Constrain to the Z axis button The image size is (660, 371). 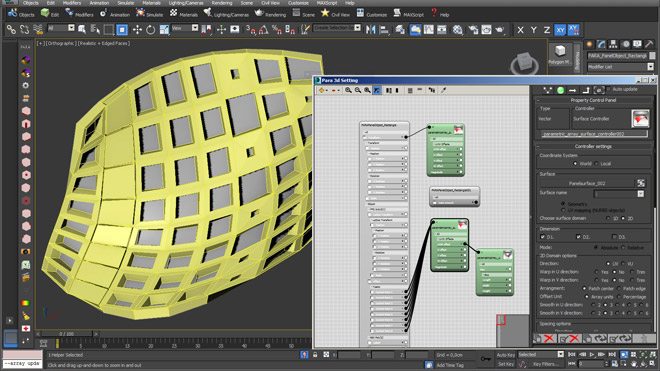click(x=546, y=30)
